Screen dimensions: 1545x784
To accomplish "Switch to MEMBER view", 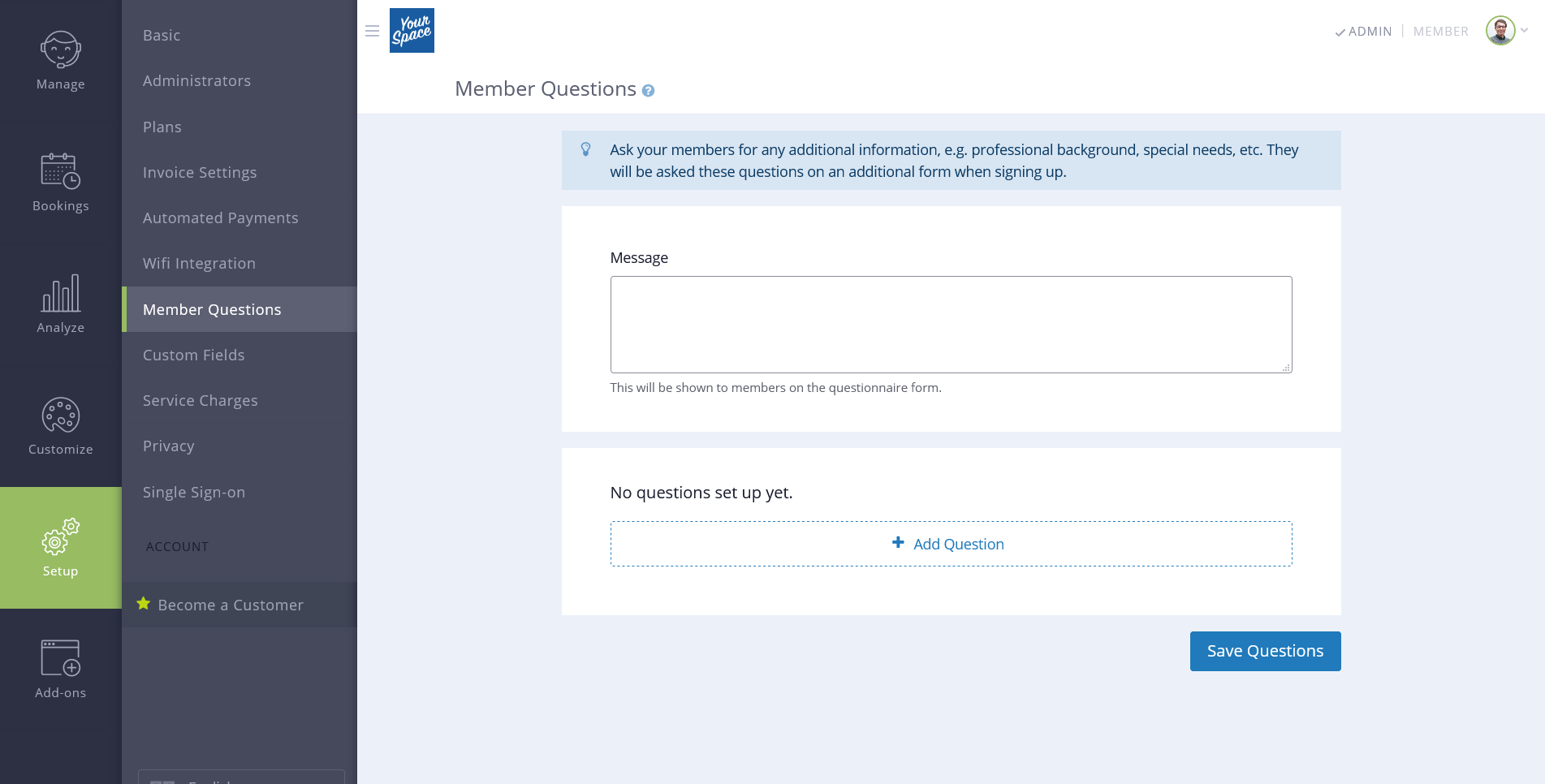I will click(1440, 31).
